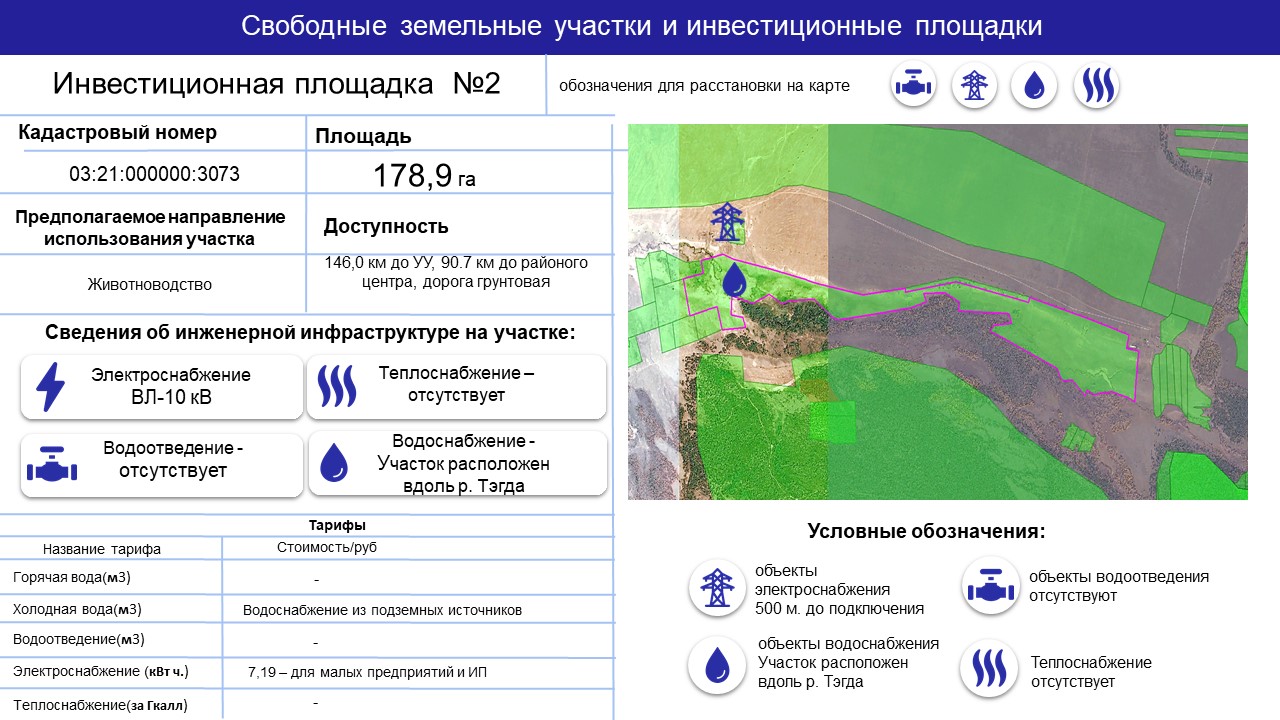Viewport: 1280px width, 720px height.
Task: Select the Животноводство cell
Action: tap(150, 284)
